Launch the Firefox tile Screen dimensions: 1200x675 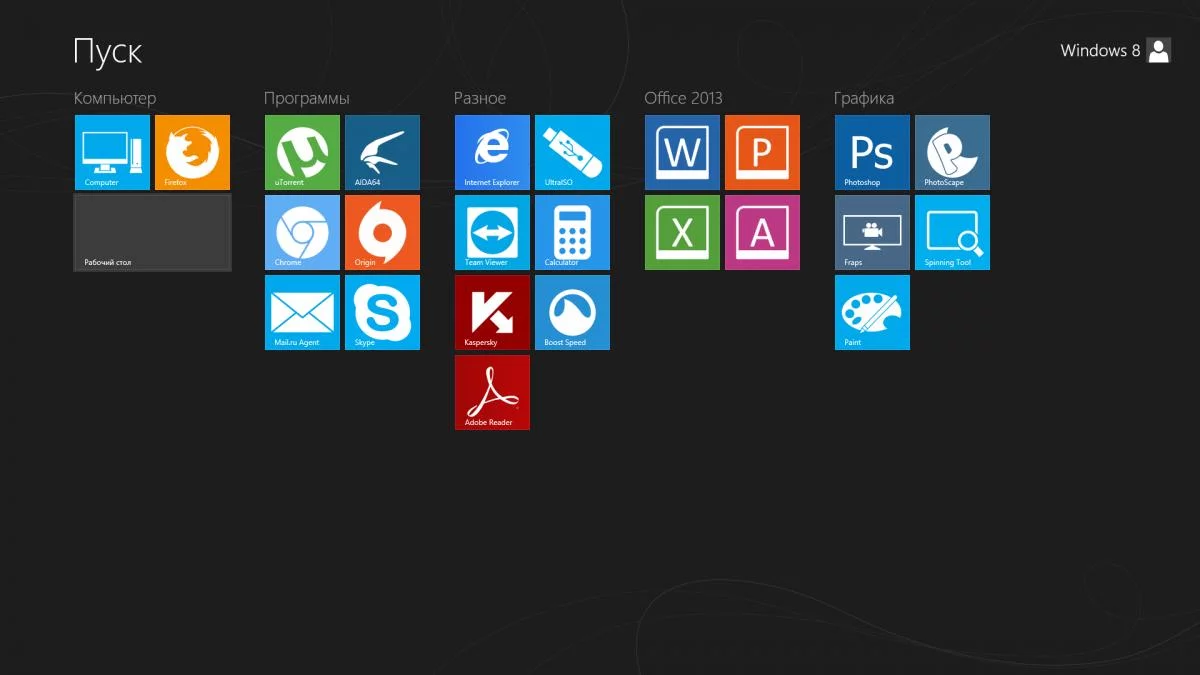coord(192,152)
